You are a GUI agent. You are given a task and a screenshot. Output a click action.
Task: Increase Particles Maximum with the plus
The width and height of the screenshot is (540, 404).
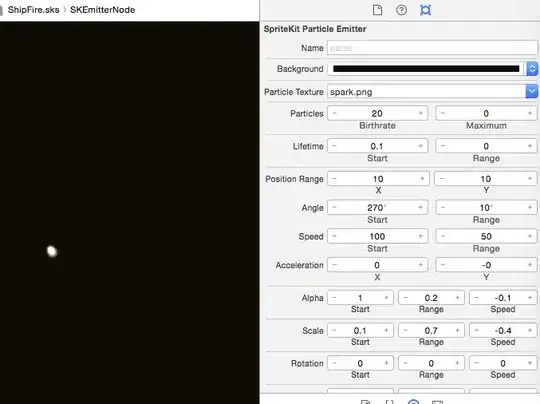(x=530, y=113)
